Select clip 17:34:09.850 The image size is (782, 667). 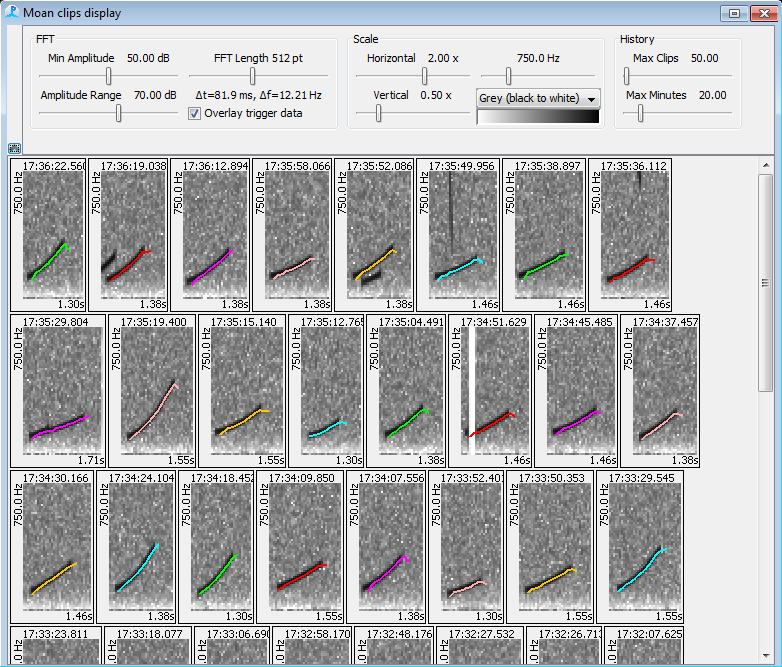point(300,547)
